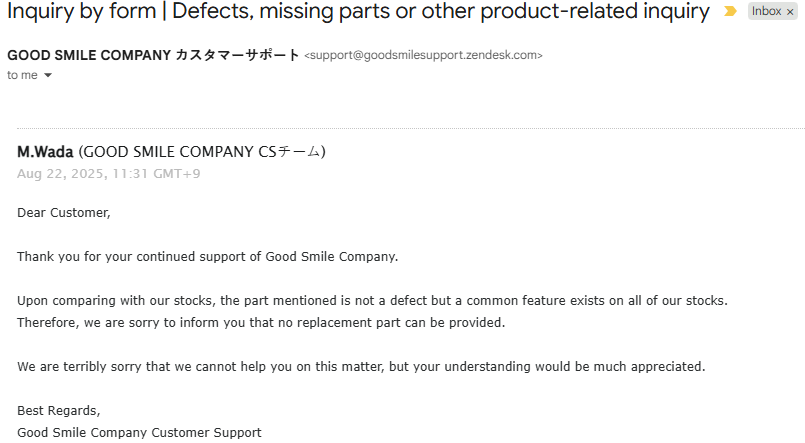This screenshot has height=443, width=805.
Task: Click the 'no replacement part can be provided' line
Action: coord(261,322)
